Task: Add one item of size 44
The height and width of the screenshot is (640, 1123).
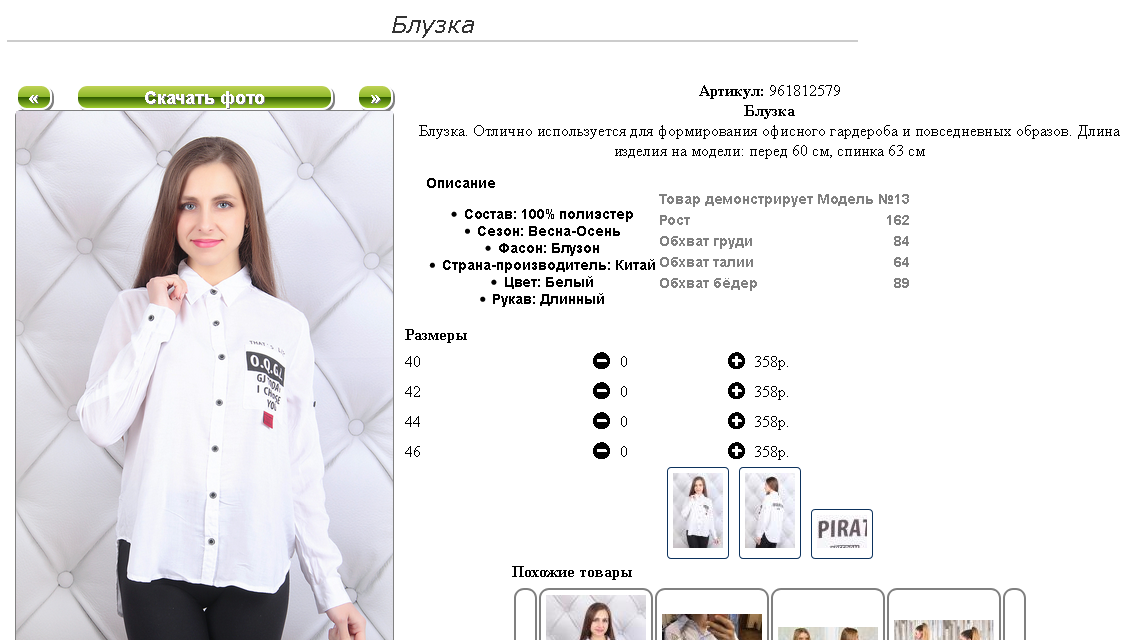Action: 736,421
